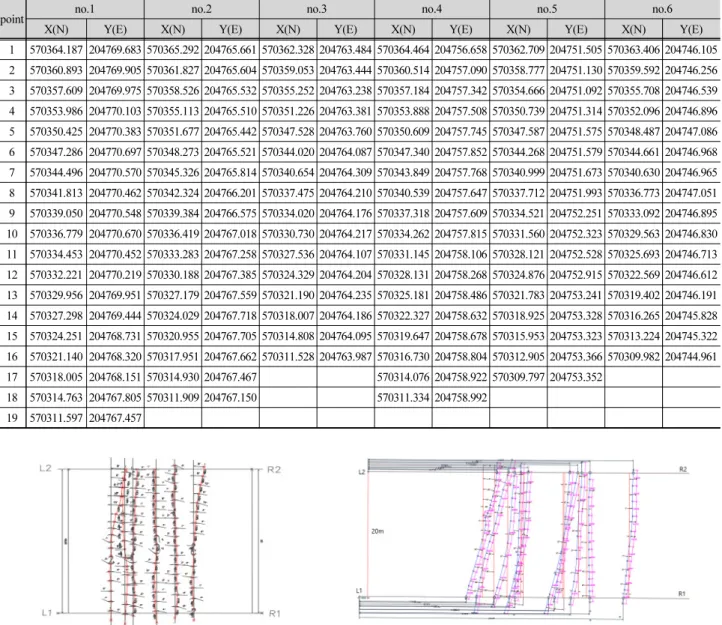722x625 pixels.
Task: Select cell value 570341.813 in row 8
Action: (x=56, y=193)
